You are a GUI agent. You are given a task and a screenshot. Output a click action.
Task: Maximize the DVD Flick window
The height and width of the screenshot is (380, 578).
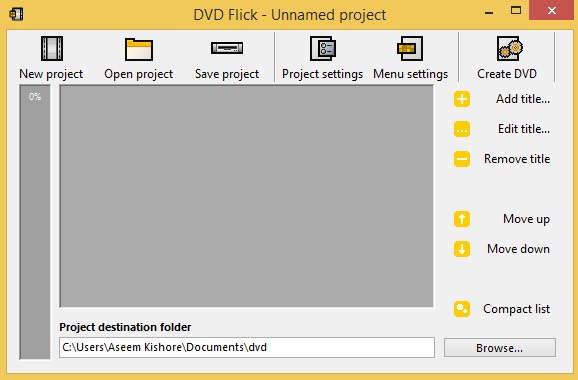click(516, 11)
